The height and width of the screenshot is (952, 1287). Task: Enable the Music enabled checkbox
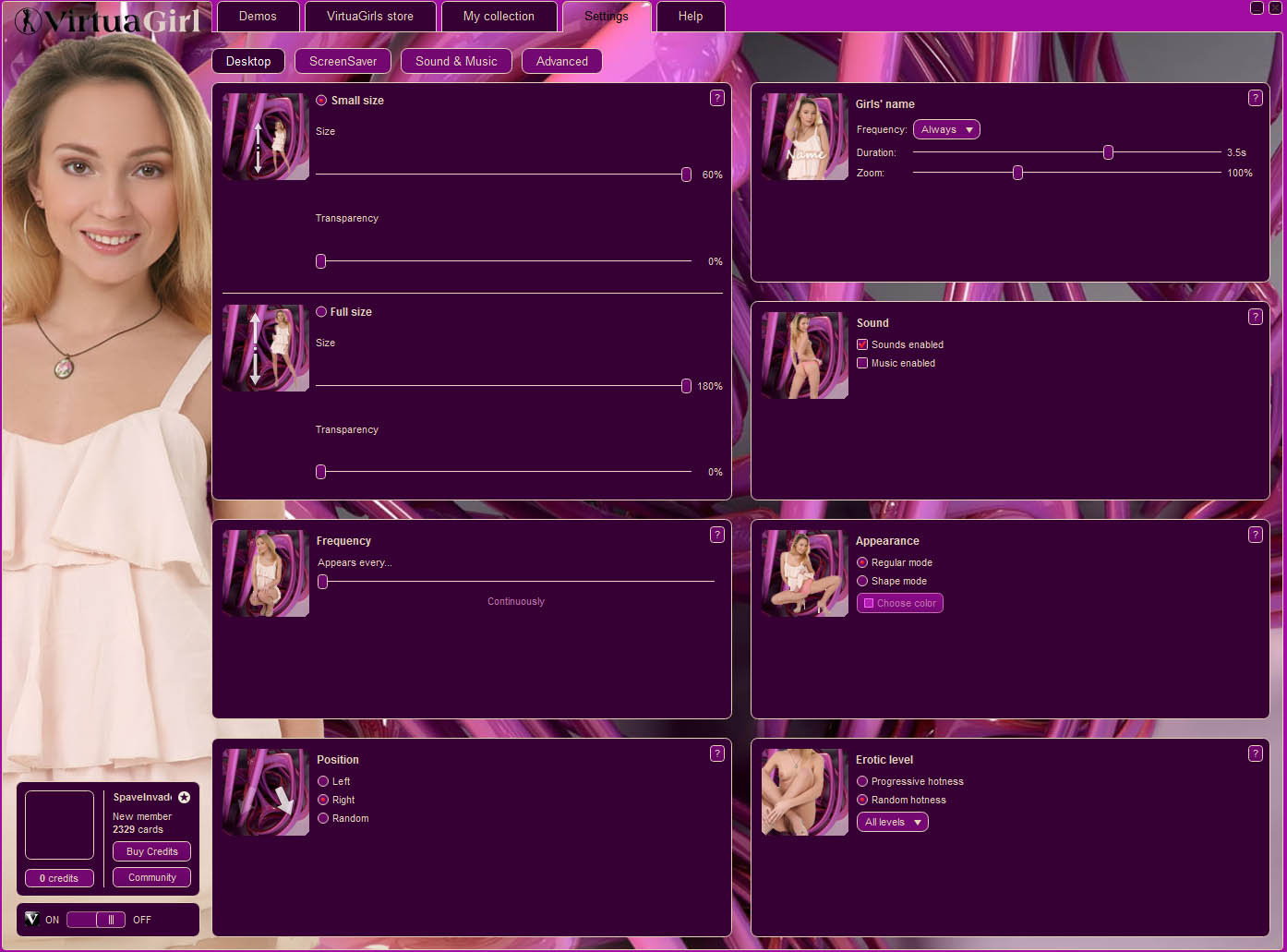tap(862, 363)
